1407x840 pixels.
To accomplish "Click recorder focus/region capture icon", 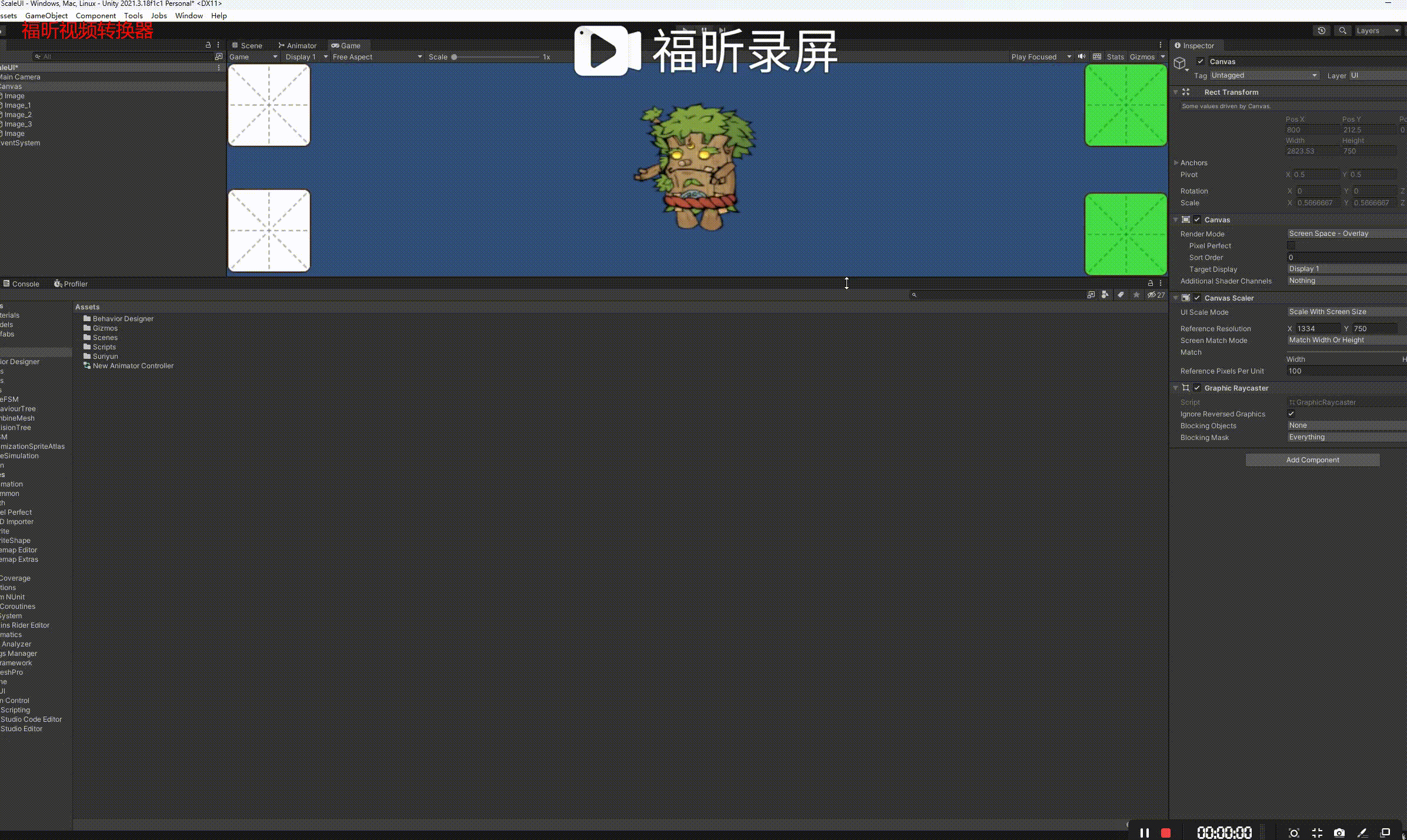I will click(x=1293, y=832).
